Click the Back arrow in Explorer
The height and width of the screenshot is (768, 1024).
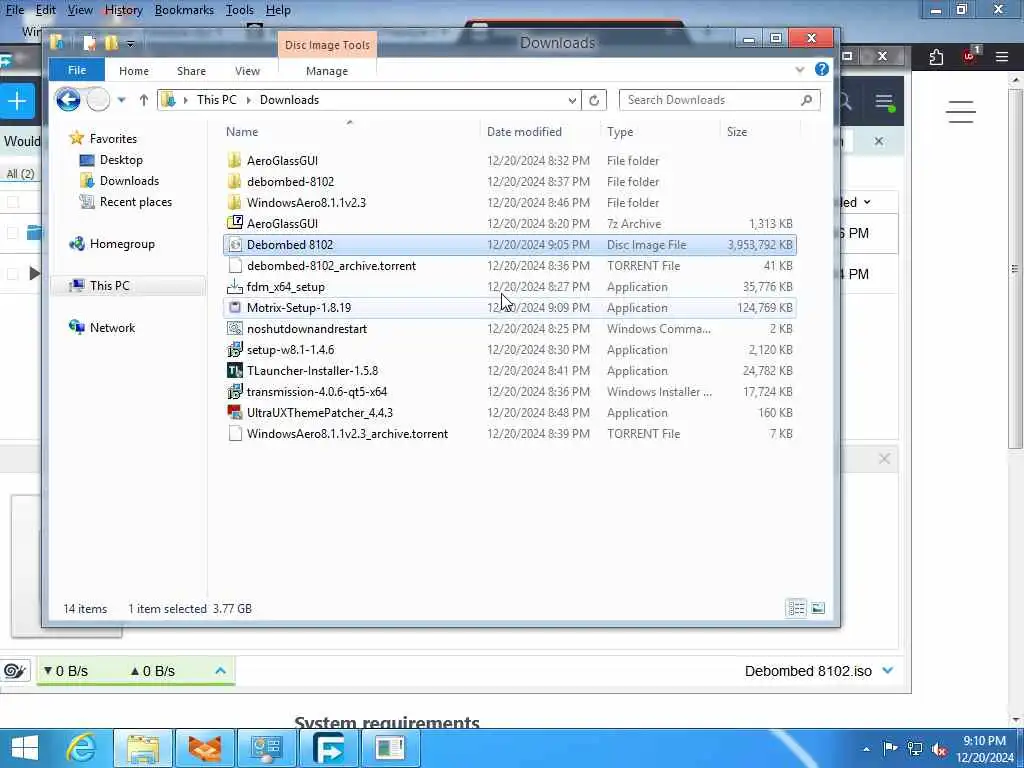click(68, 100)
